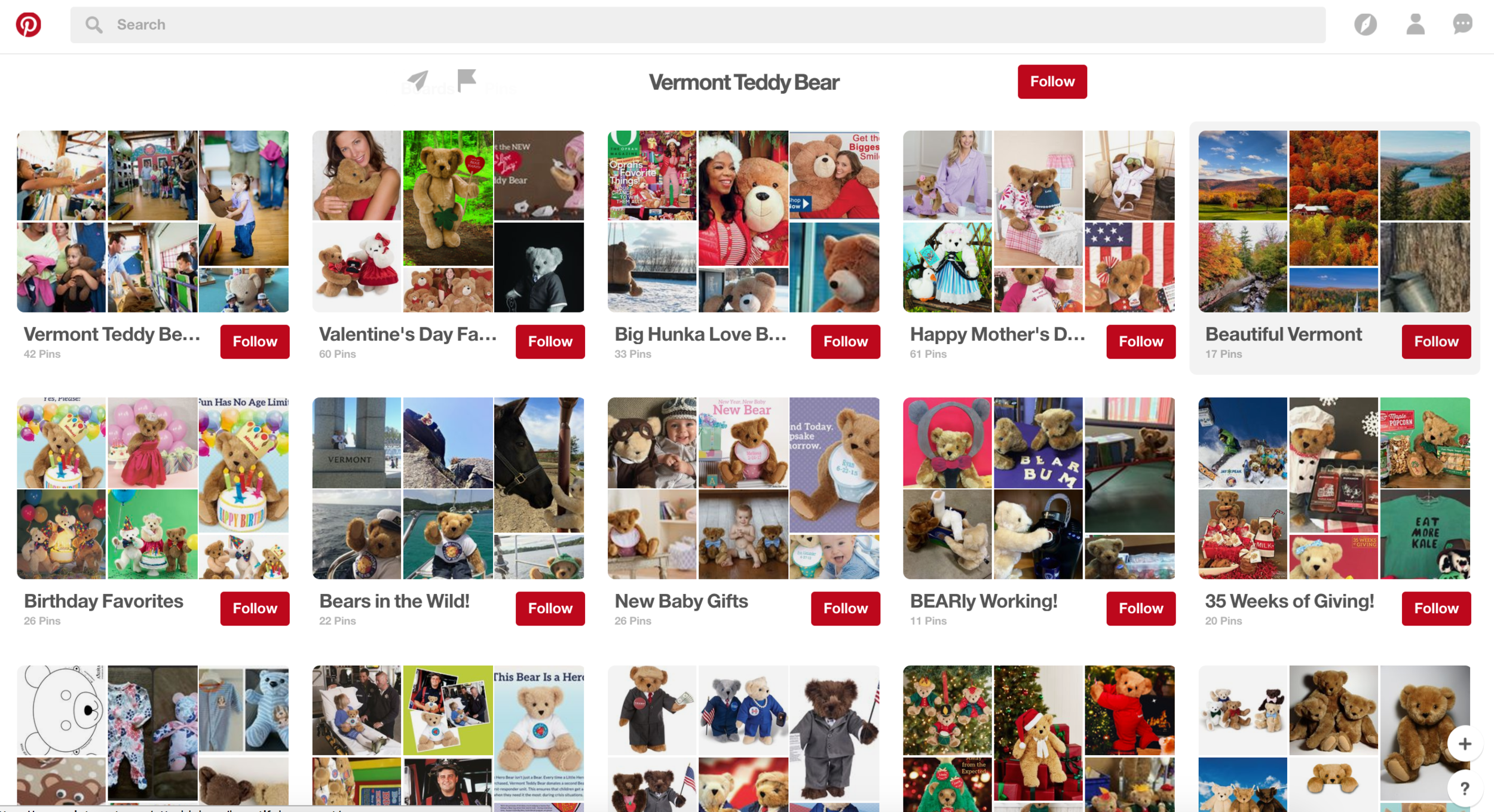The image size is (1494, 812).
Task: Open the profile person icon
Action: tap(1415, 24)
